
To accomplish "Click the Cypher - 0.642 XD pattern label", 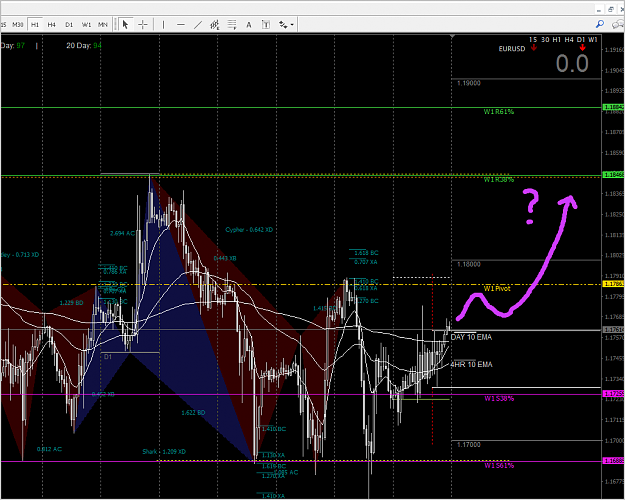I will click(249, 230).
